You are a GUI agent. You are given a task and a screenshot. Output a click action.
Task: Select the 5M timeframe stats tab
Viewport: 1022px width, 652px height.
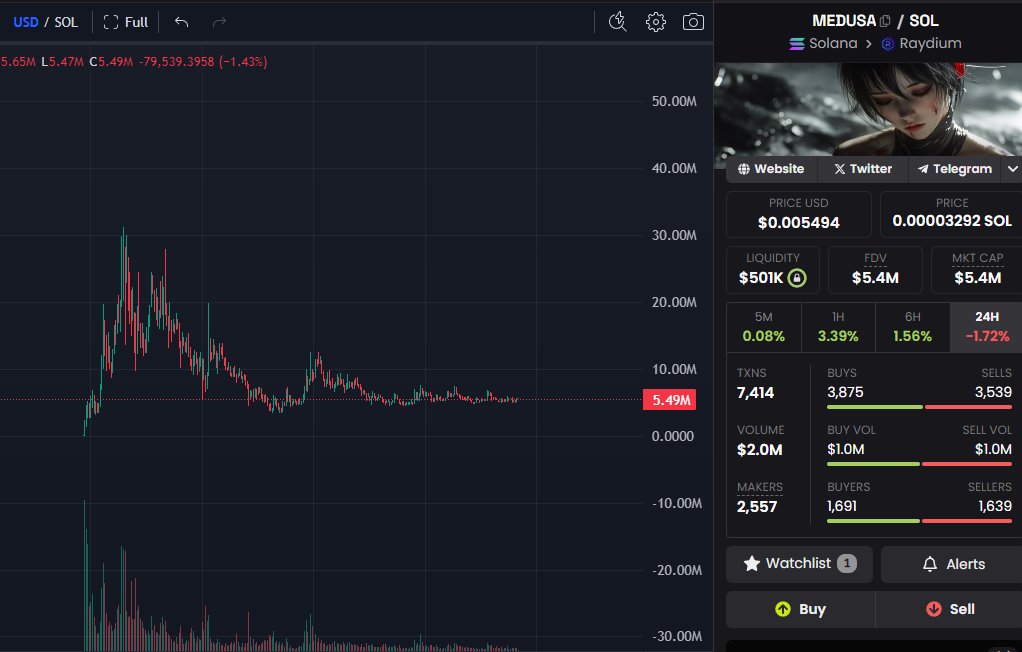764,327
